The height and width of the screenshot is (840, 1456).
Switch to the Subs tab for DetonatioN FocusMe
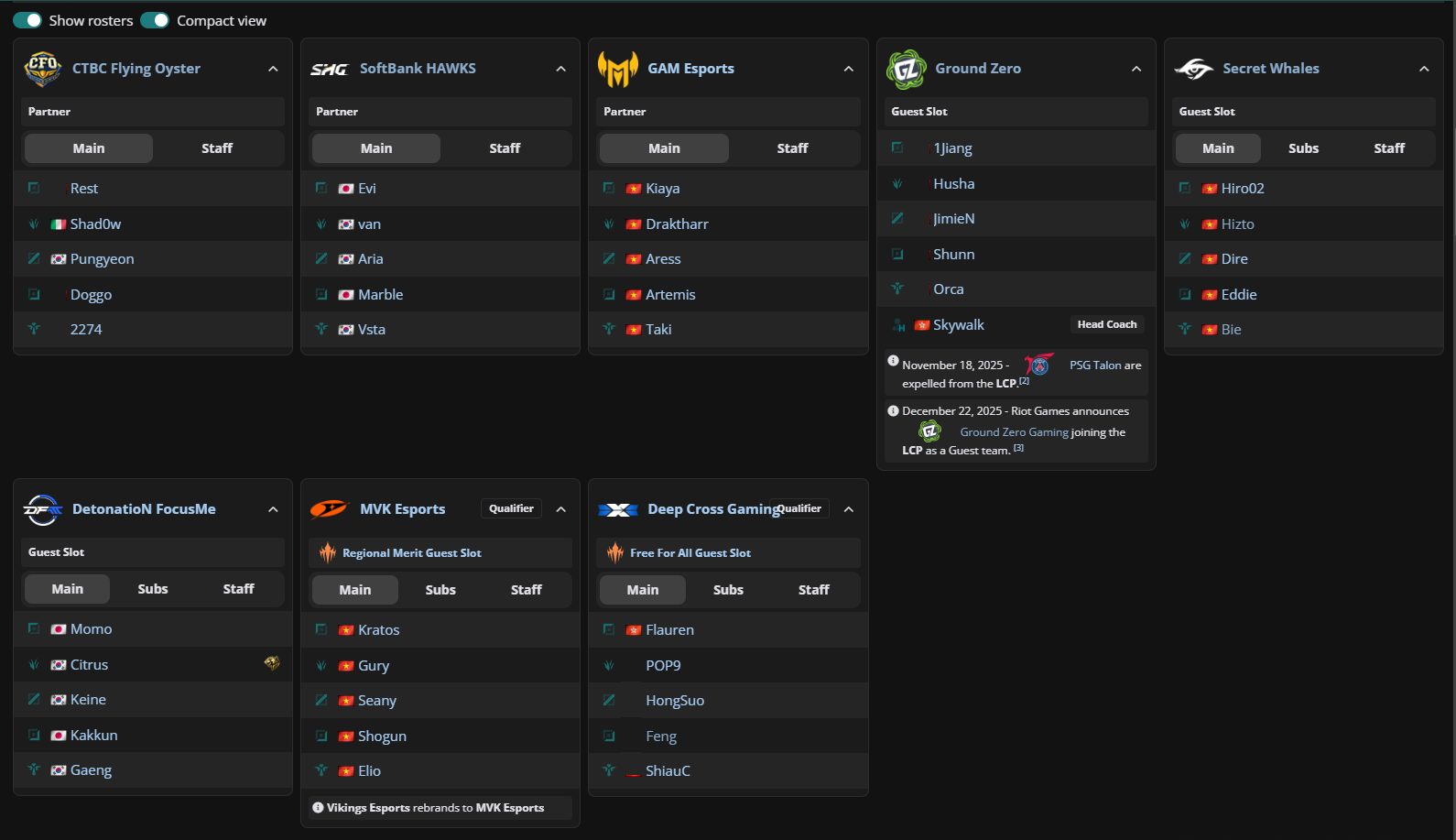point(153,589)
